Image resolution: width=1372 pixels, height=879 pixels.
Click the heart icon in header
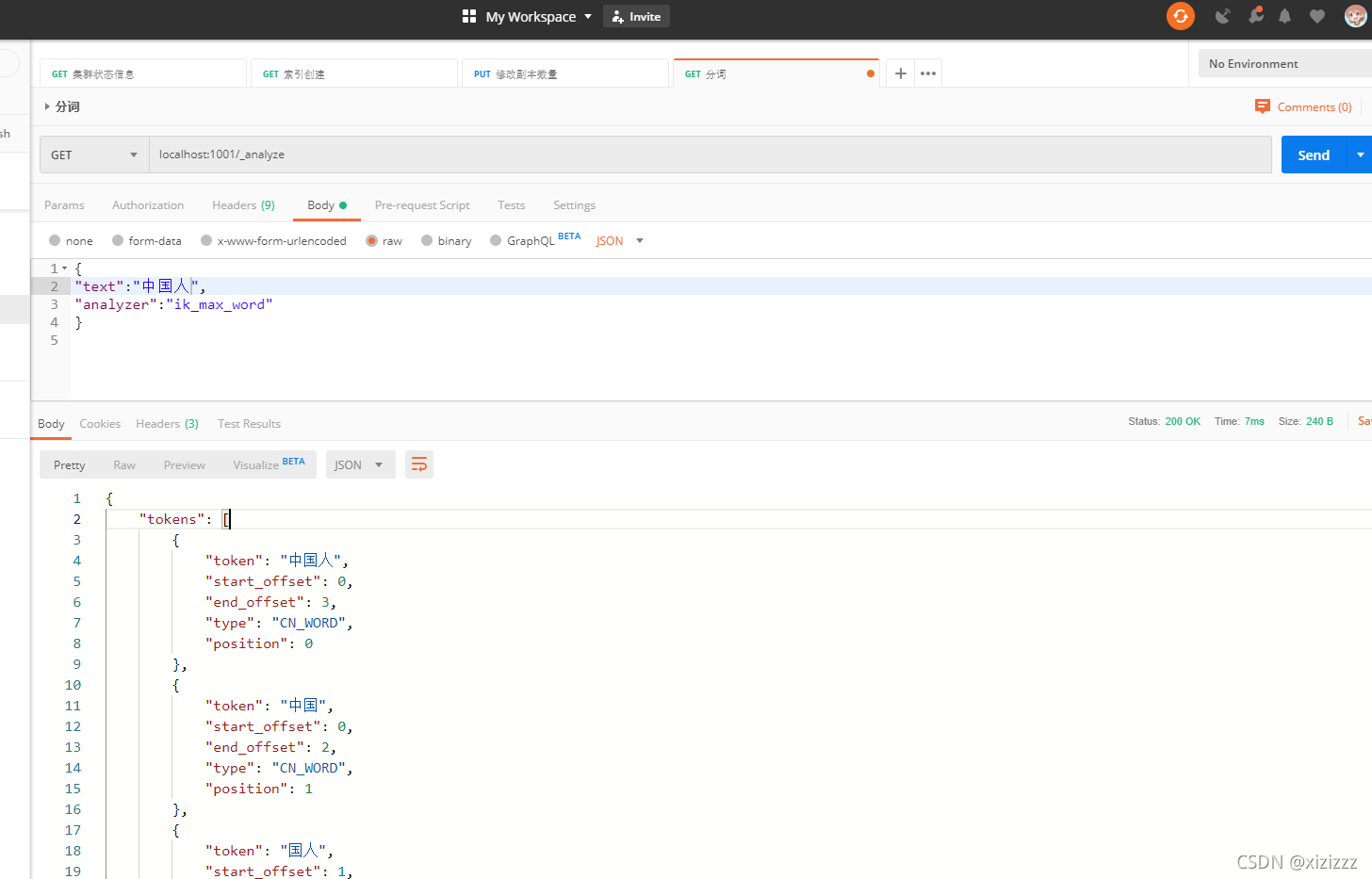[x=1317, y=16]
